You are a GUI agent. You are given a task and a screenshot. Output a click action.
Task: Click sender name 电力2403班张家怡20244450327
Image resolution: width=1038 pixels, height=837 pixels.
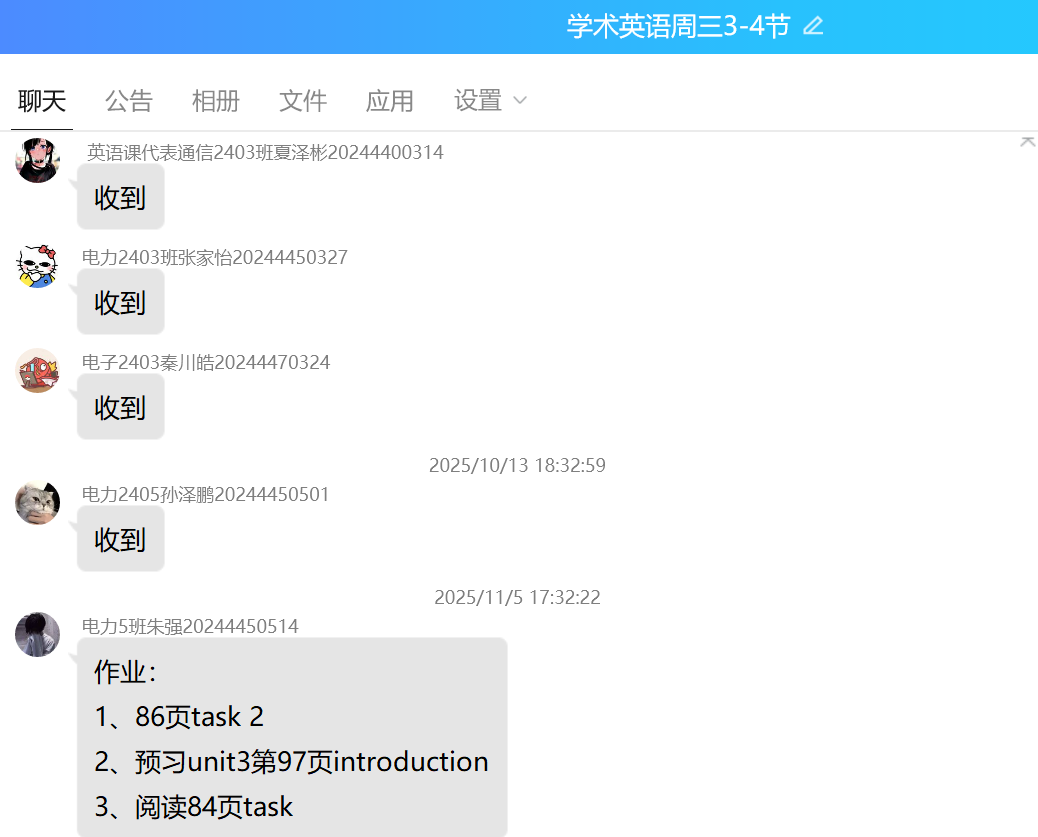pos(215,258)
